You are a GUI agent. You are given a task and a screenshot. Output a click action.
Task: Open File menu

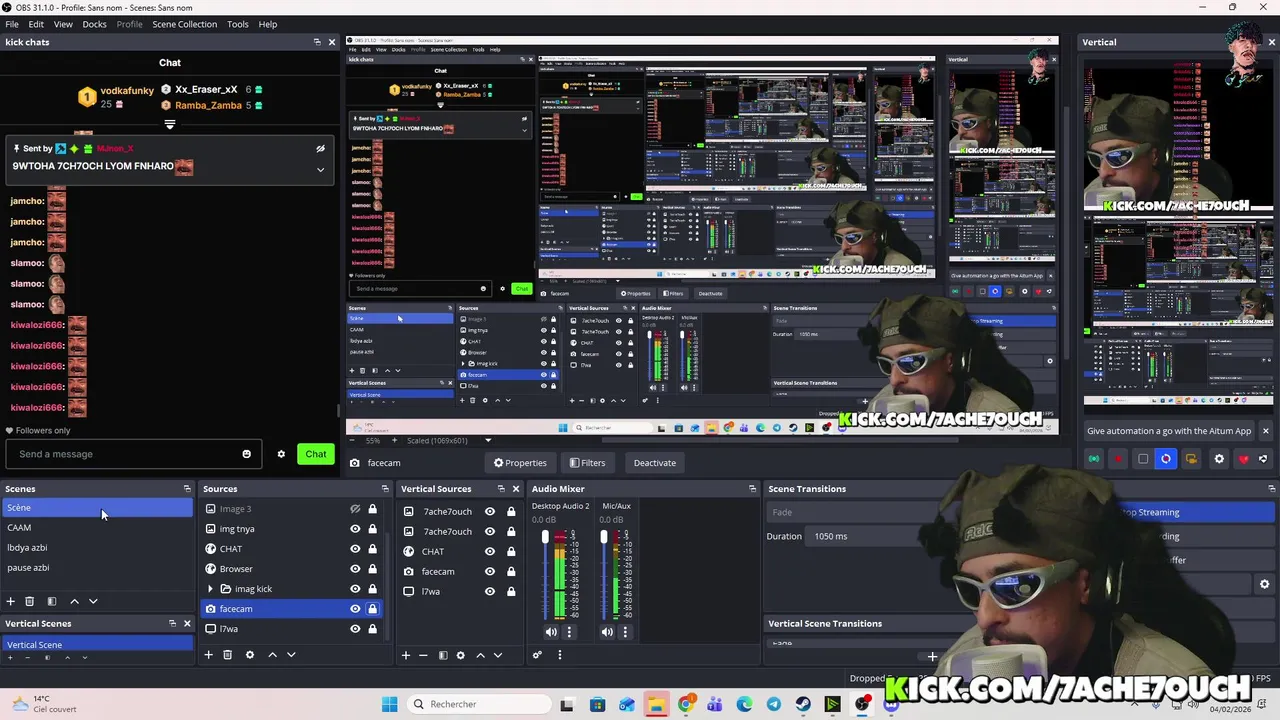pos(12,24)
